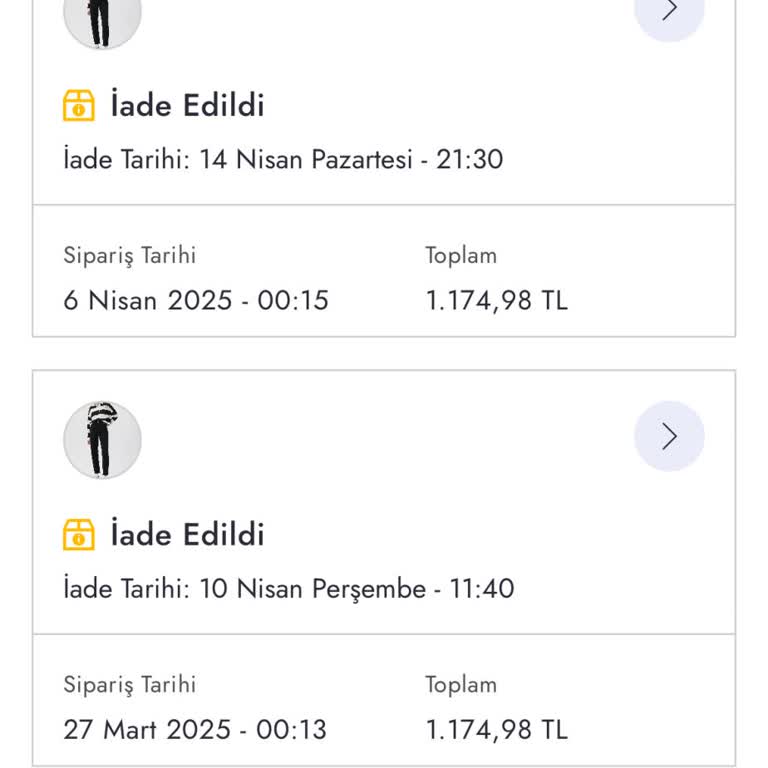The width and height of the screenshot is (768, 768).
Task: Click İade Edildi status of 10 Nisan return
Action: [x=187, y=534]
